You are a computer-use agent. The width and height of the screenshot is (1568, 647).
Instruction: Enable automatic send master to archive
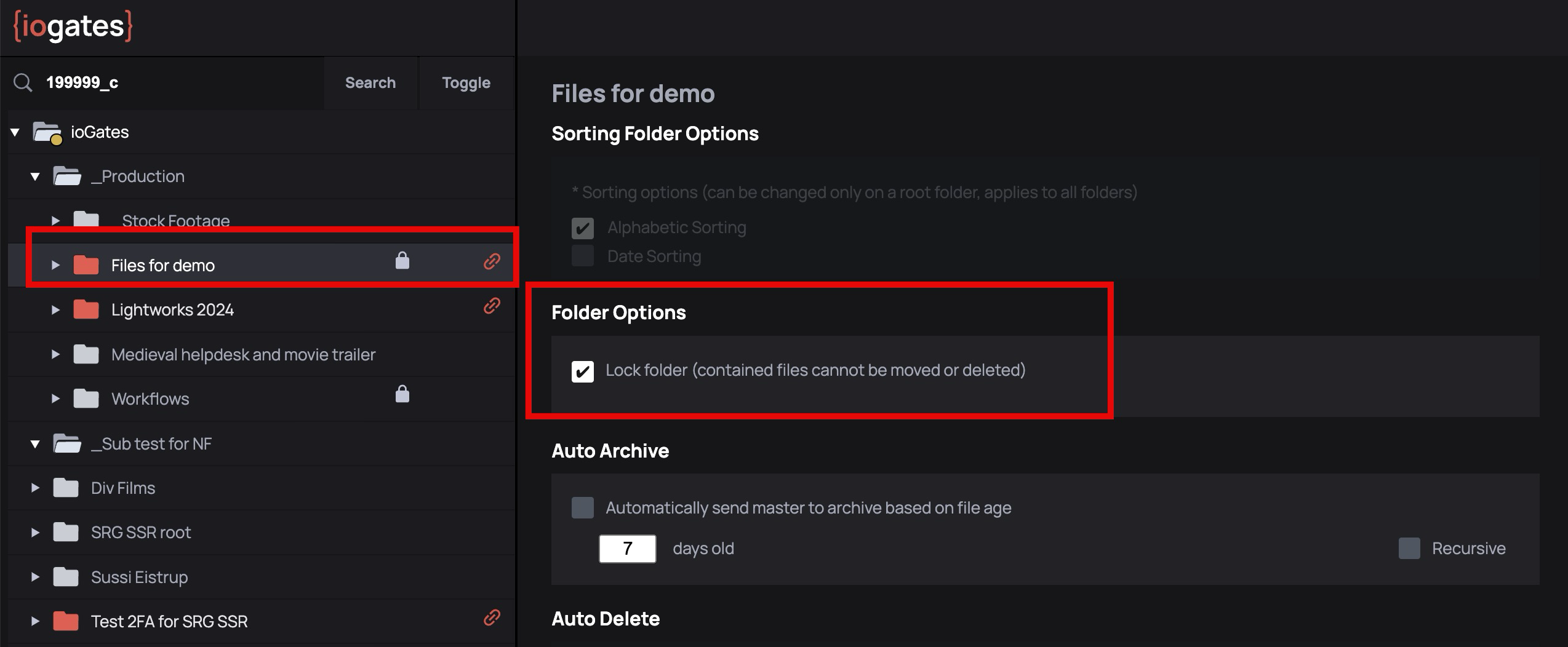tap(582, 508)
